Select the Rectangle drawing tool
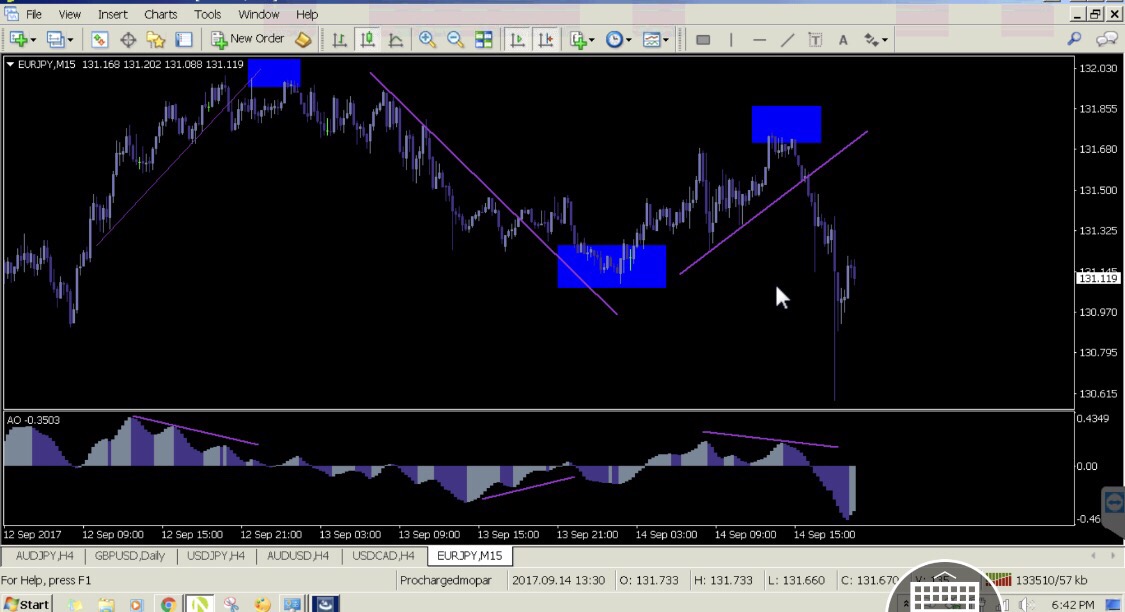 coord(703,39)
